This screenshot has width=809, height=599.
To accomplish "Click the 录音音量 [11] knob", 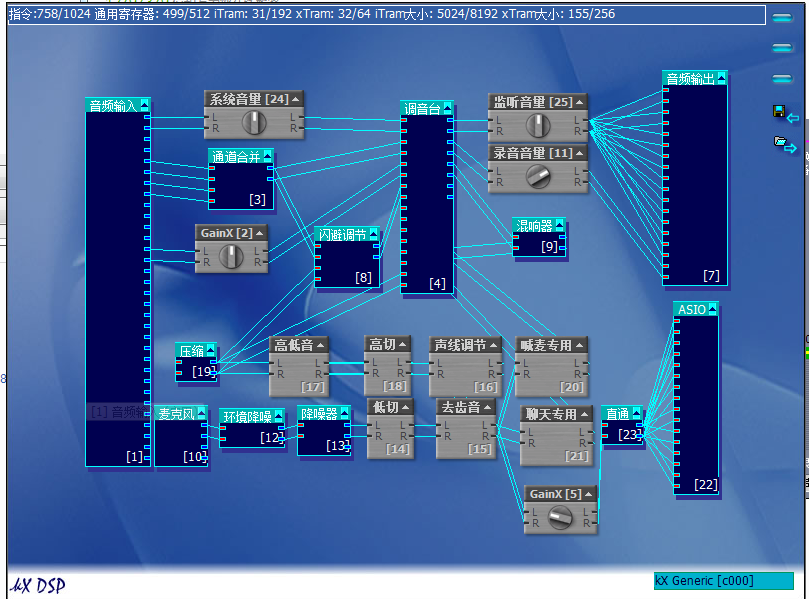I will point(538,176).
